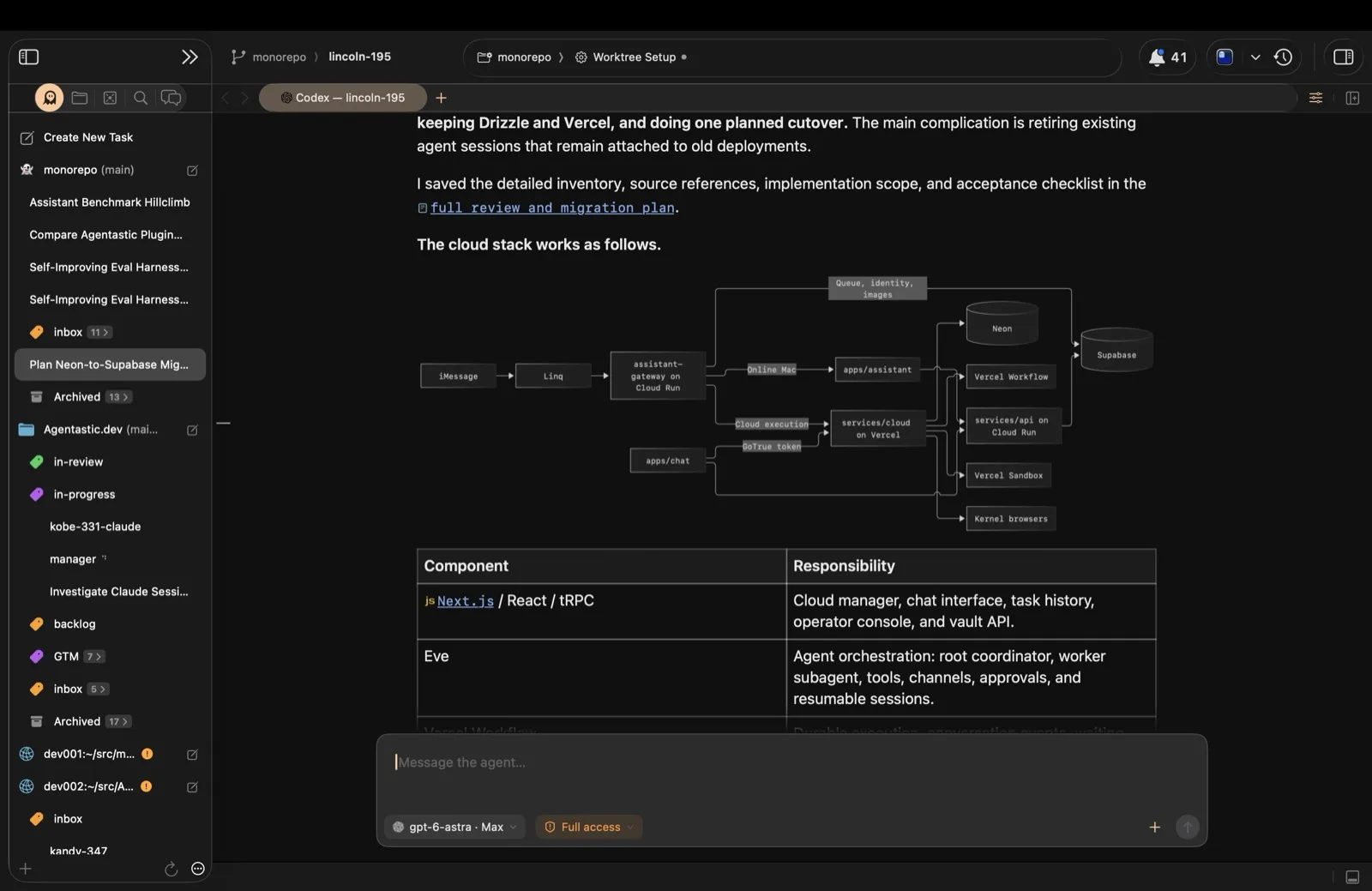Click new task icon beside monorepo (main)
The width and height of the screenshot is (1372, 891).
coord(192,171)
